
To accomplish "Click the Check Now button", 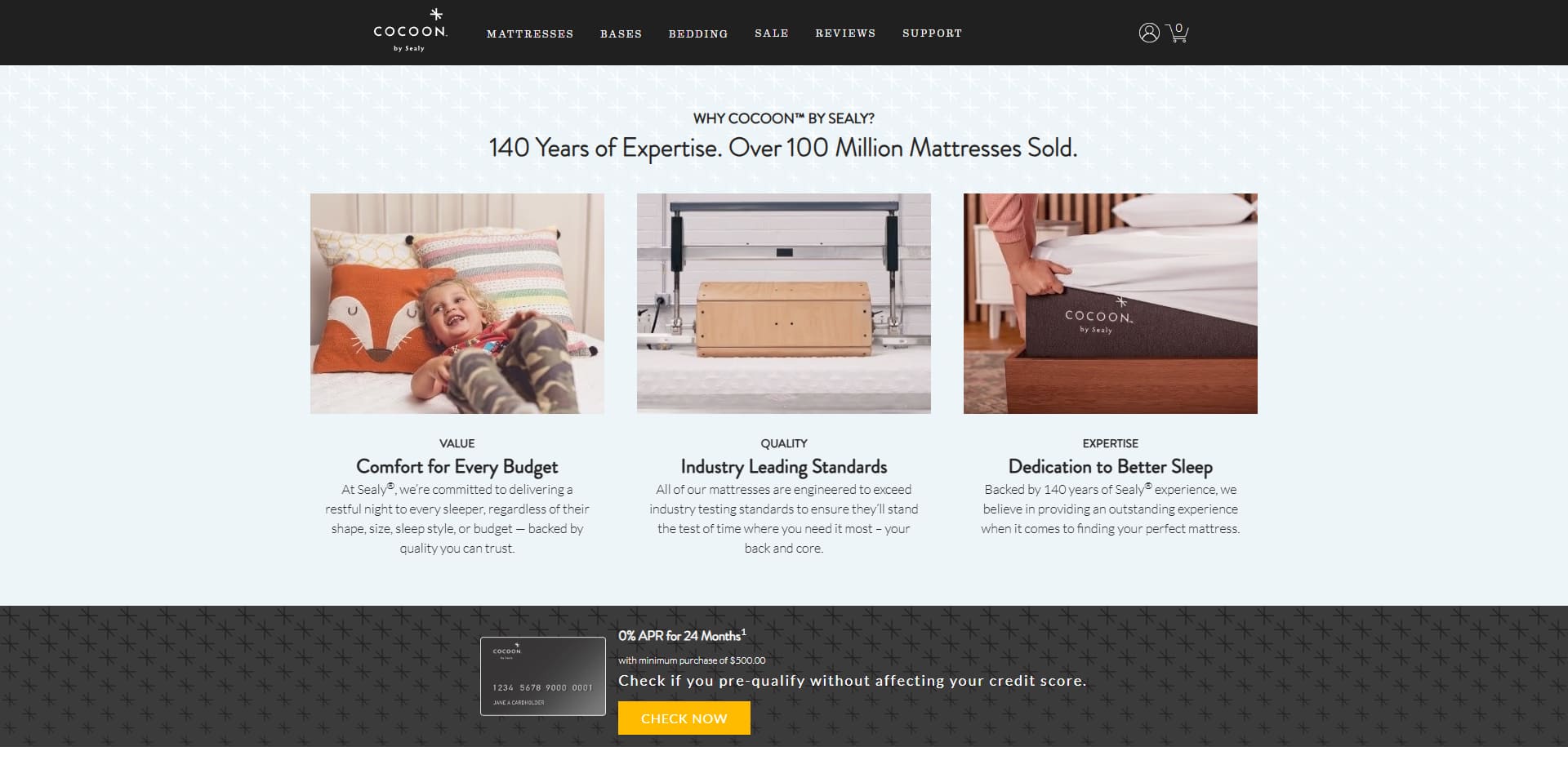I will click(684, 718).
